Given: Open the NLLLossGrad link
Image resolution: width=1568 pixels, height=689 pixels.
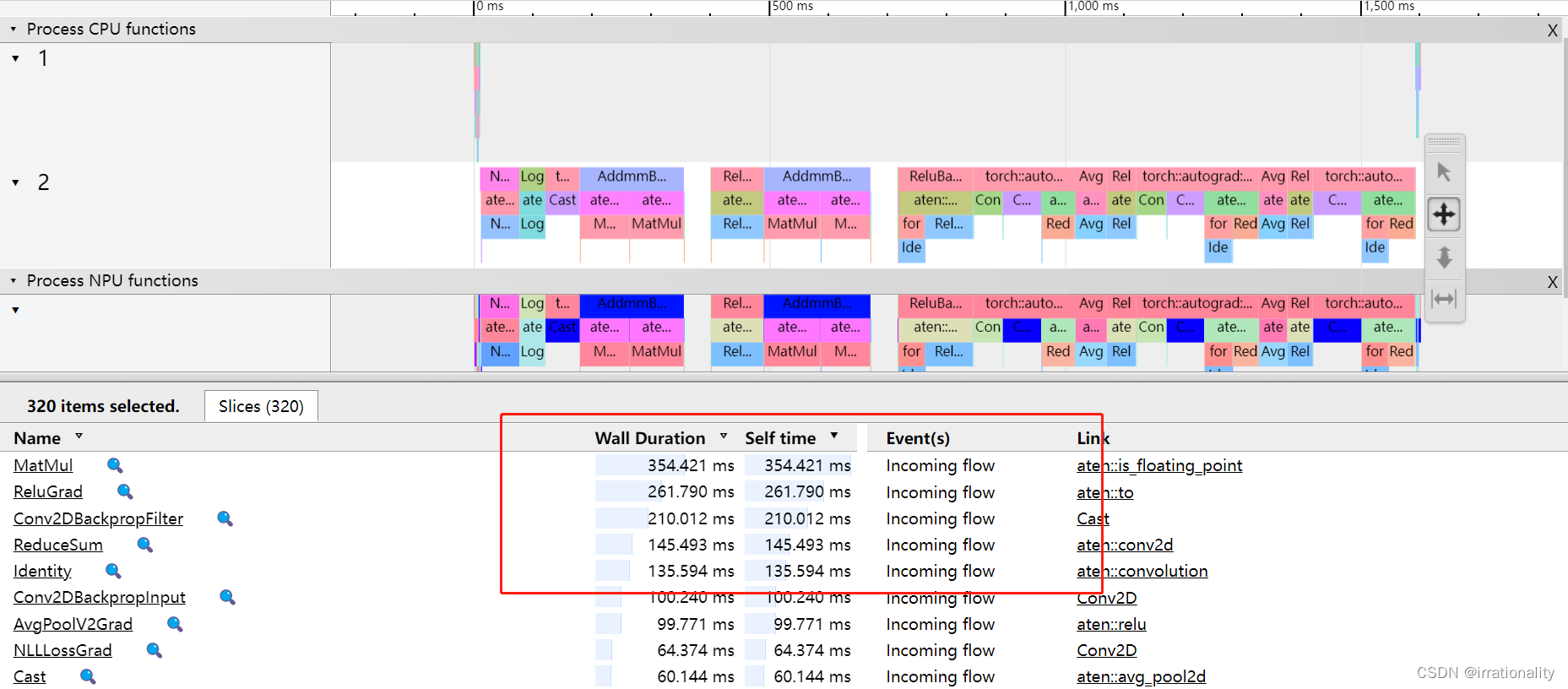Looking at the screenshot, I should click(62, 650).
